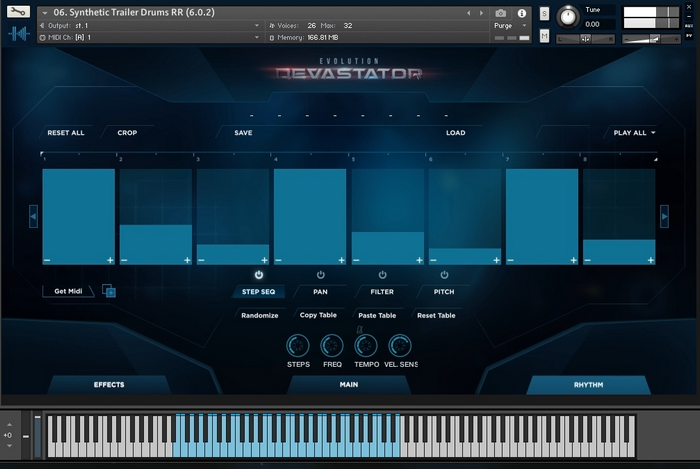Adjust the Tempo knob
The width and height of the screenshot is (700, 469).
coord(365,346)
